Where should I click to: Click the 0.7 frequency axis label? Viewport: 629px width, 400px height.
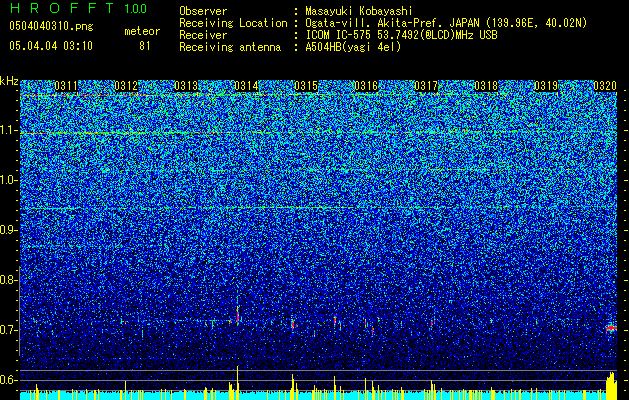(8, 330)
